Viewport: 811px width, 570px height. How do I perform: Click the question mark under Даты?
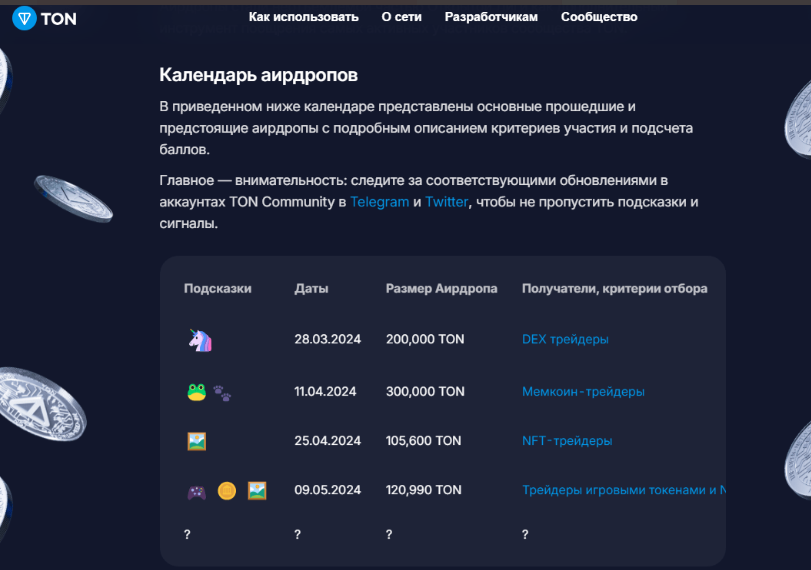tap(297, 535)
